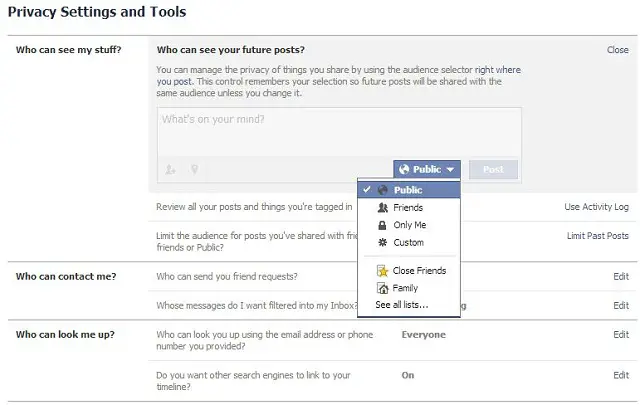Screen dimensions: 640x405
Task: Click Limit Past Posts link
Action: (597, 236)
